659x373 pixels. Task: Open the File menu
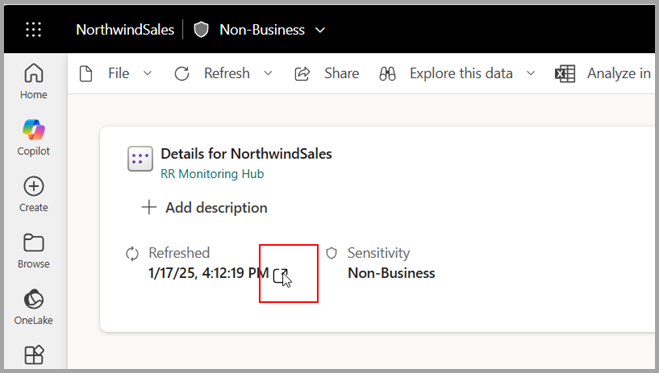click(x=115, y=74)
